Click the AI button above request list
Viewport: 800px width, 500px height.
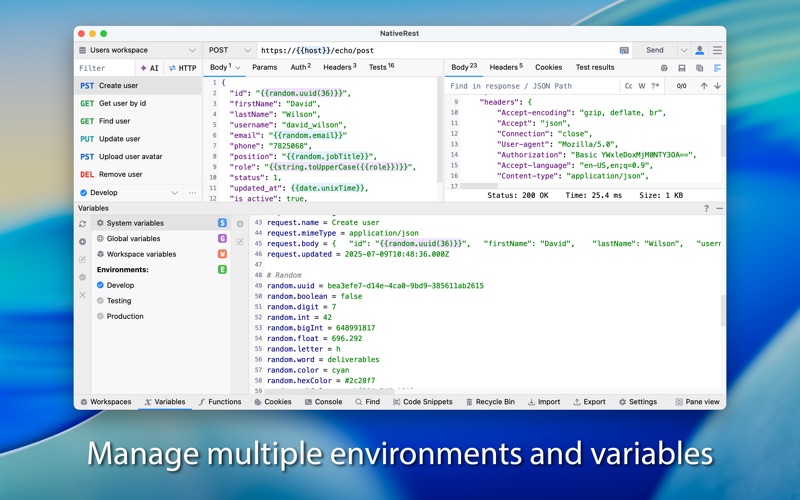coord(149,68)
